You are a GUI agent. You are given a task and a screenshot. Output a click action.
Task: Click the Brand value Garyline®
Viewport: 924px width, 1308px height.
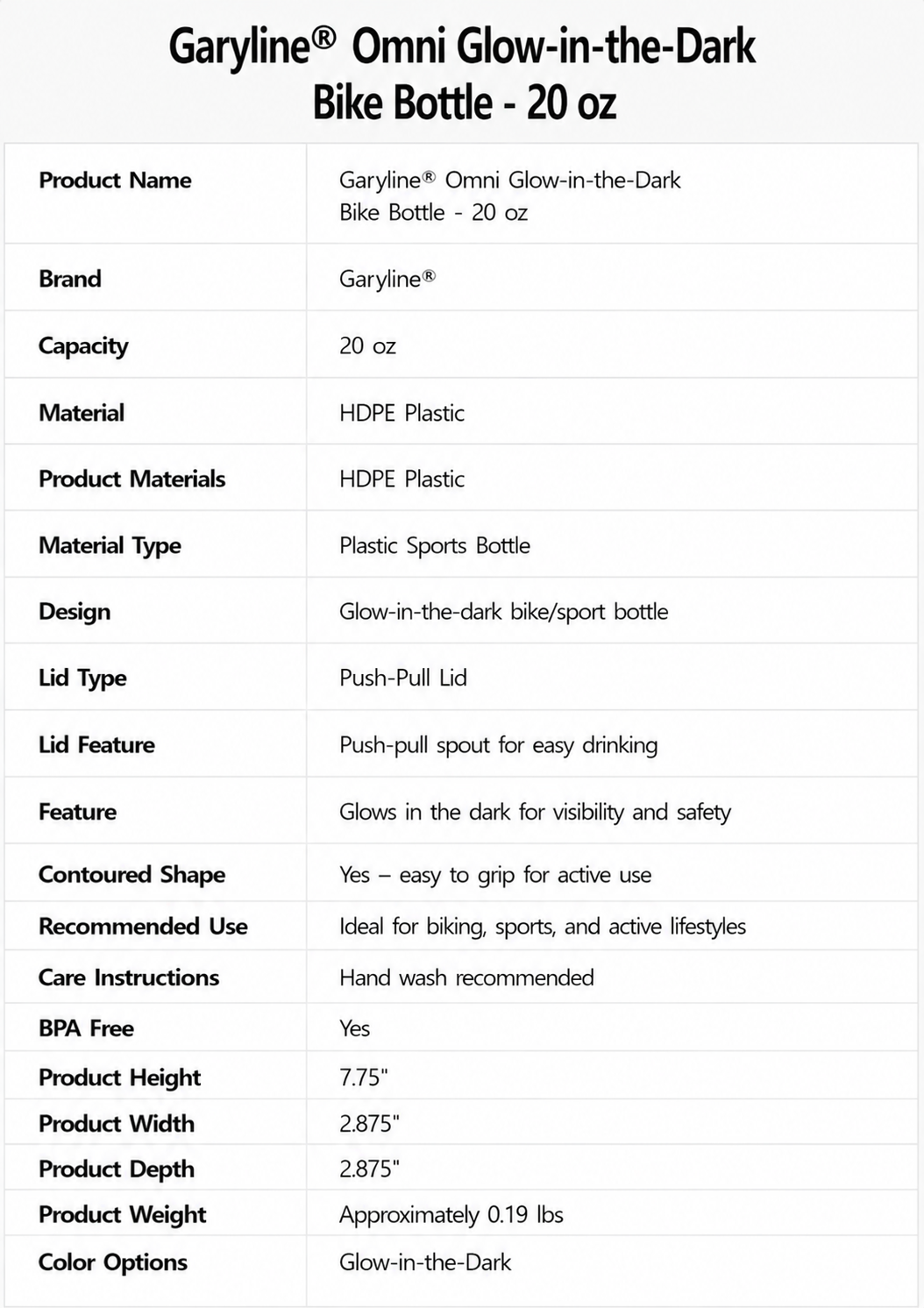[387, 279]
